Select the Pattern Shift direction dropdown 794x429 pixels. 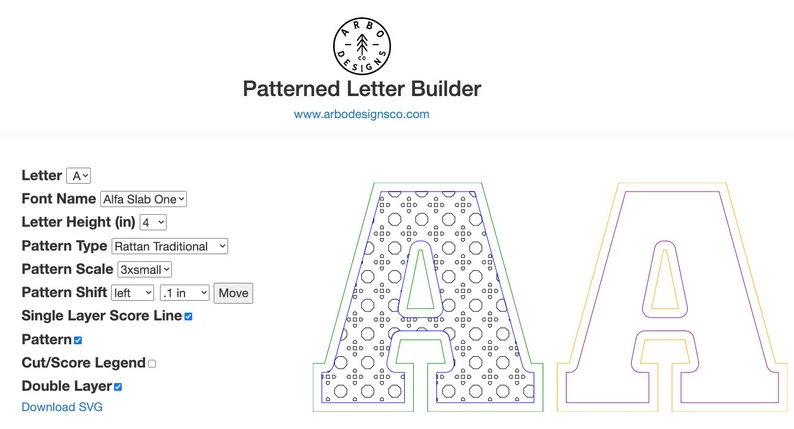click(x=133, y=292)
